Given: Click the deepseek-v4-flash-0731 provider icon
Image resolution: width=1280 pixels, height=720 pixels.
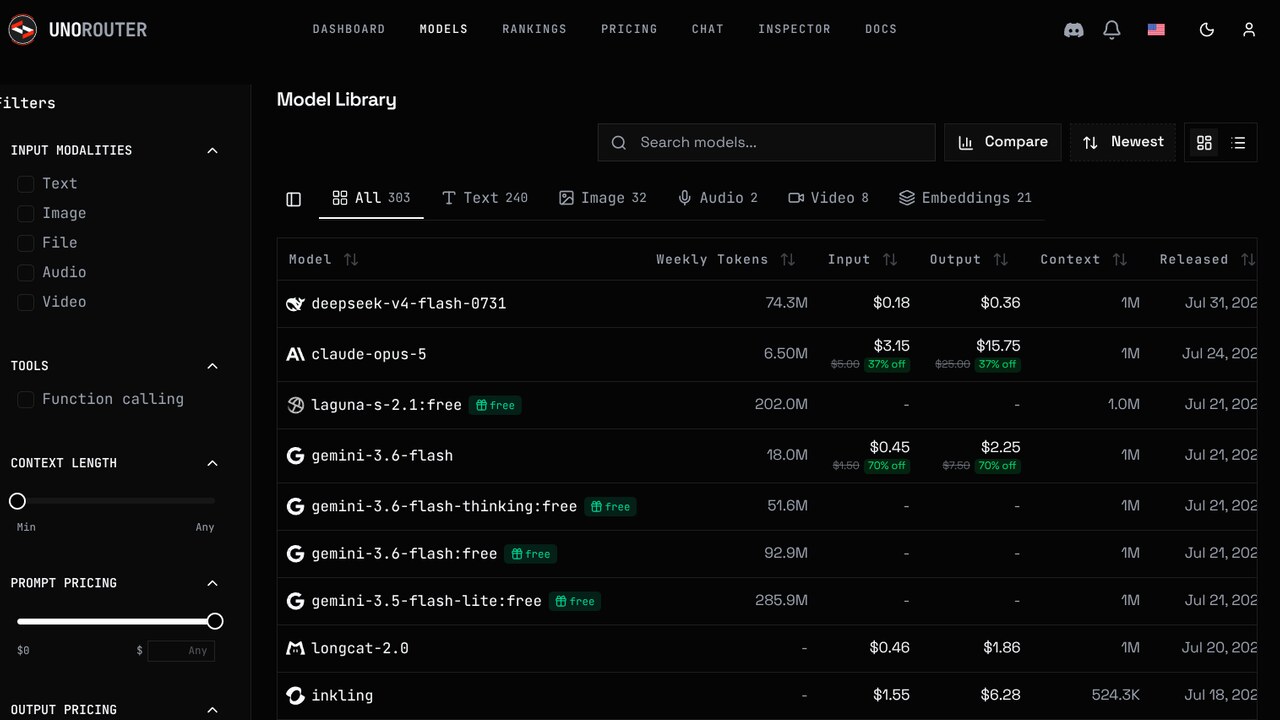Looking at the screenshot, I should pyautogui.click(x=295, y=304).
